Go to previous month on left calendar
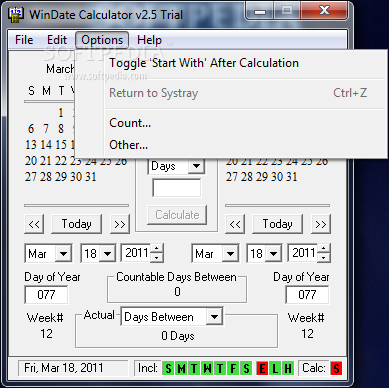This screenshot has height=388, width=389. [34, 224]
